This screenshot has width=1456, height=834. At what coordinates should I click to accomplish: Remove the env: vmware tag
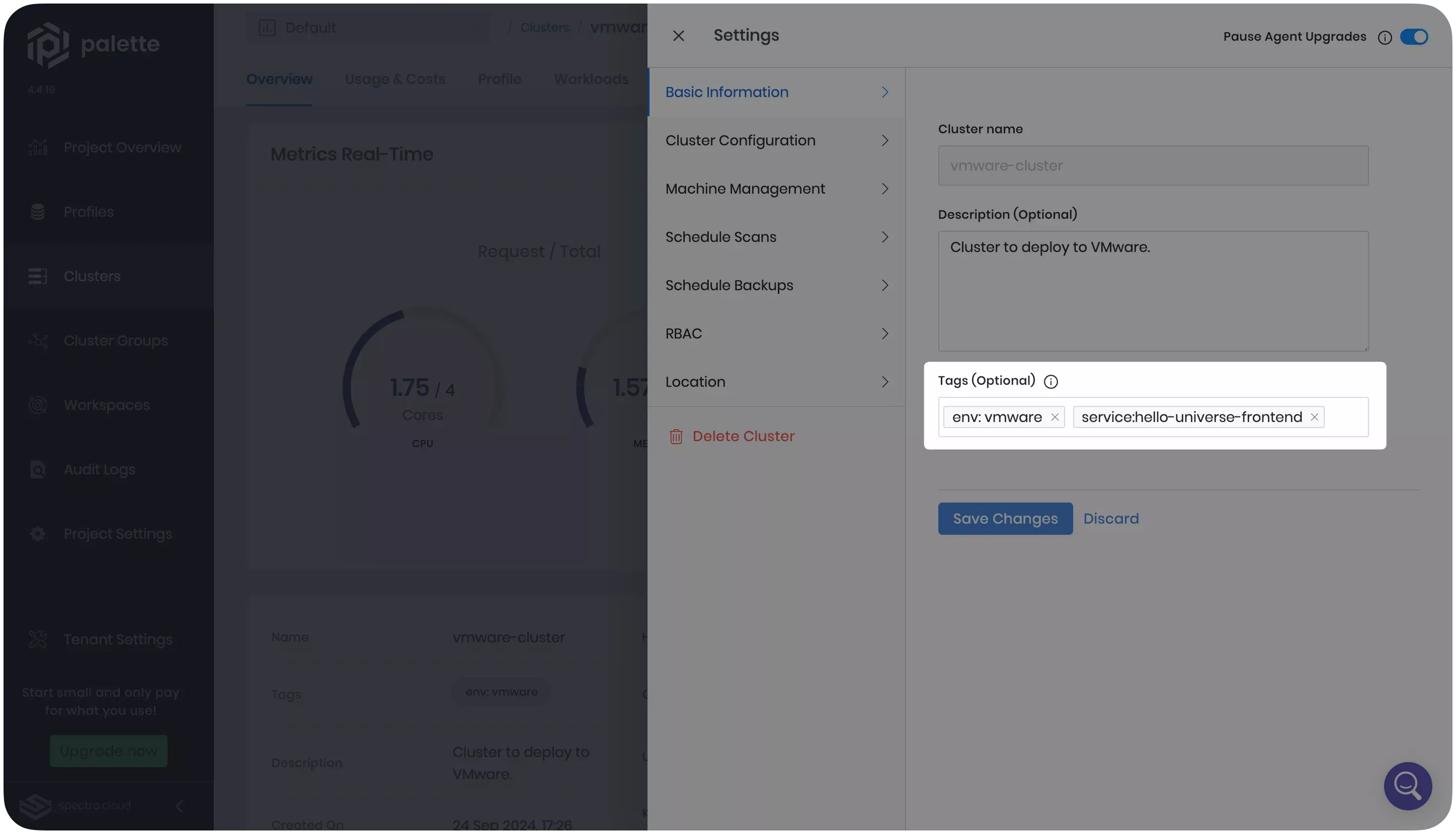[1055, 417]
